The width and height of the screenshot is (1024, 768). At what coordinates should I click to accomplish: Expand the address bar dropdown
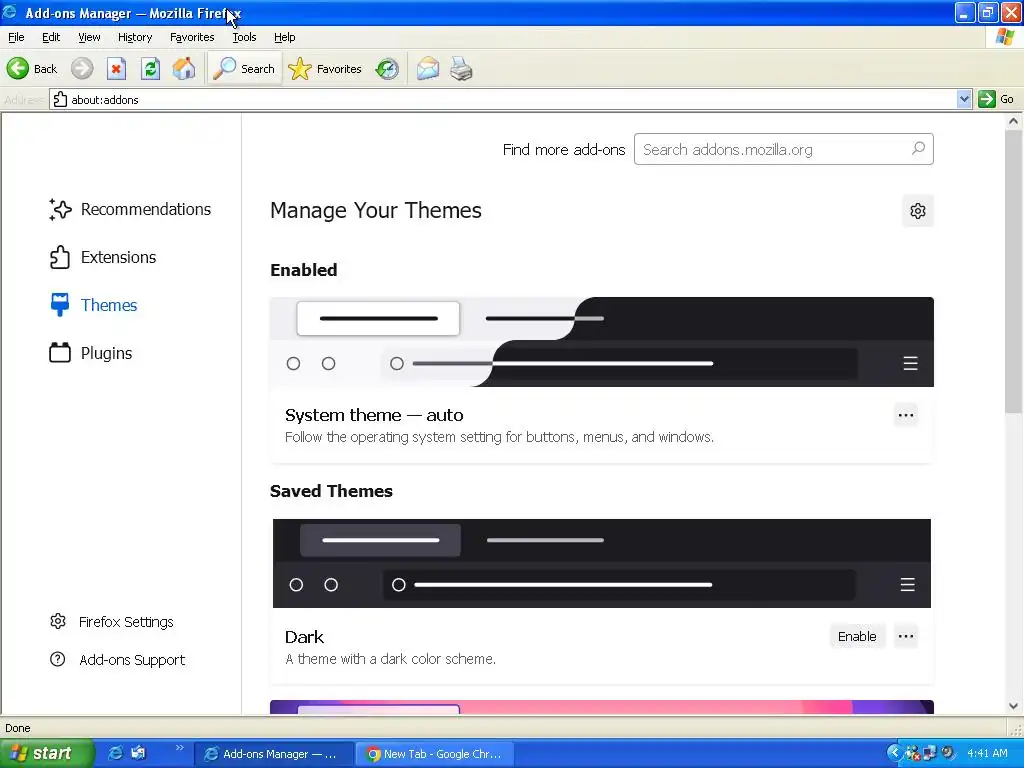point(964,99)
